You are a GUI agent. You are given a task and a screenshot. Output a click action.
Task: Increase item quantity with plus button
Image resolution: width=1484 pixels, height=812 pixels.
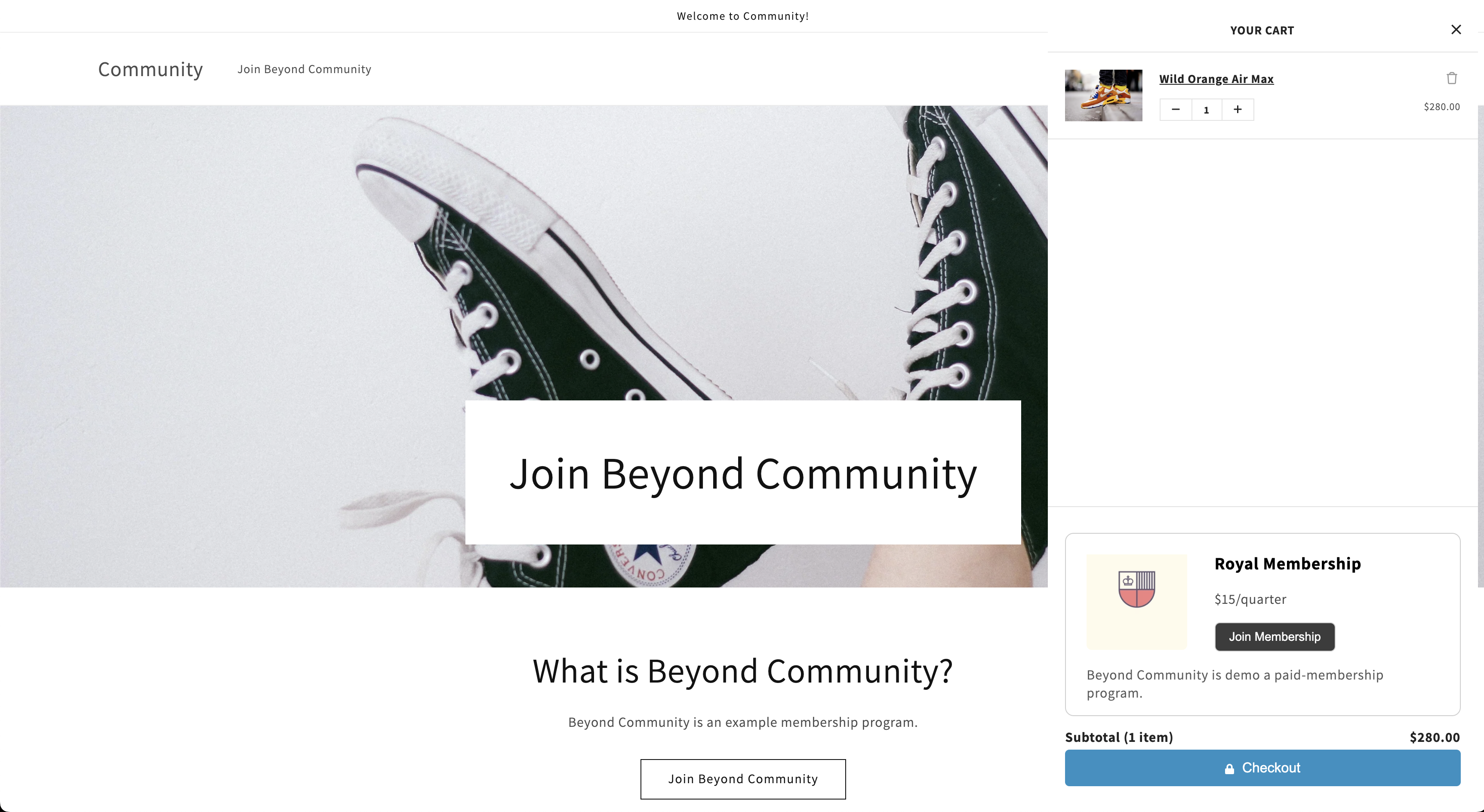(1238, 109)
